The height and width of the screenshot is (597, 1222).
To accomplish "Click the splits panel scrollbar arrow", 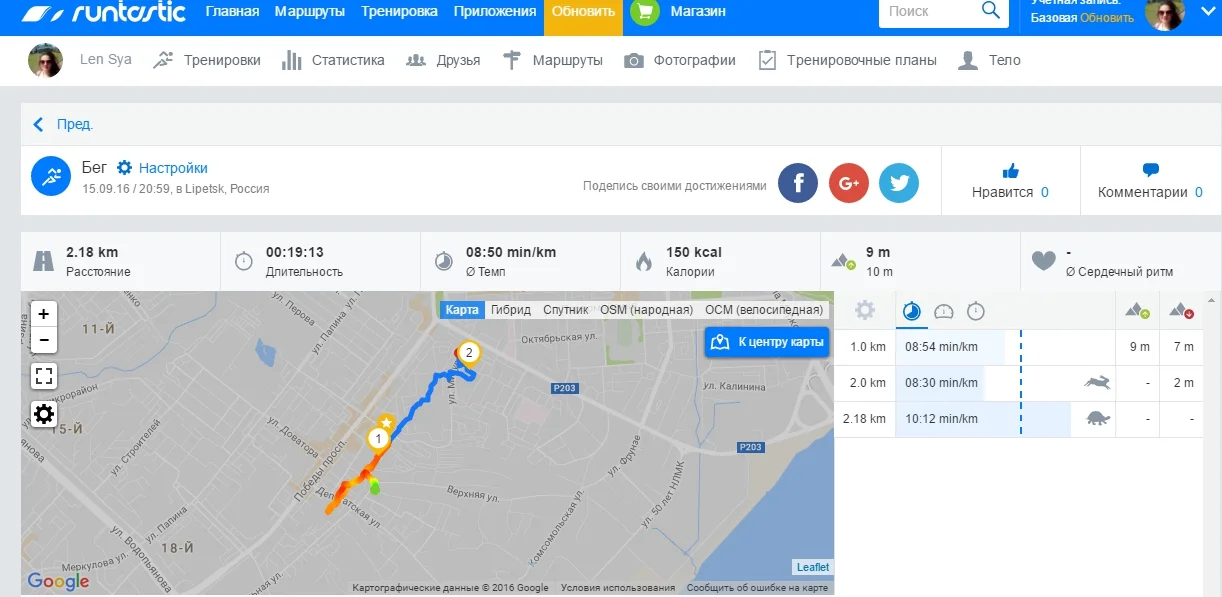I will tap(1213, 300).
